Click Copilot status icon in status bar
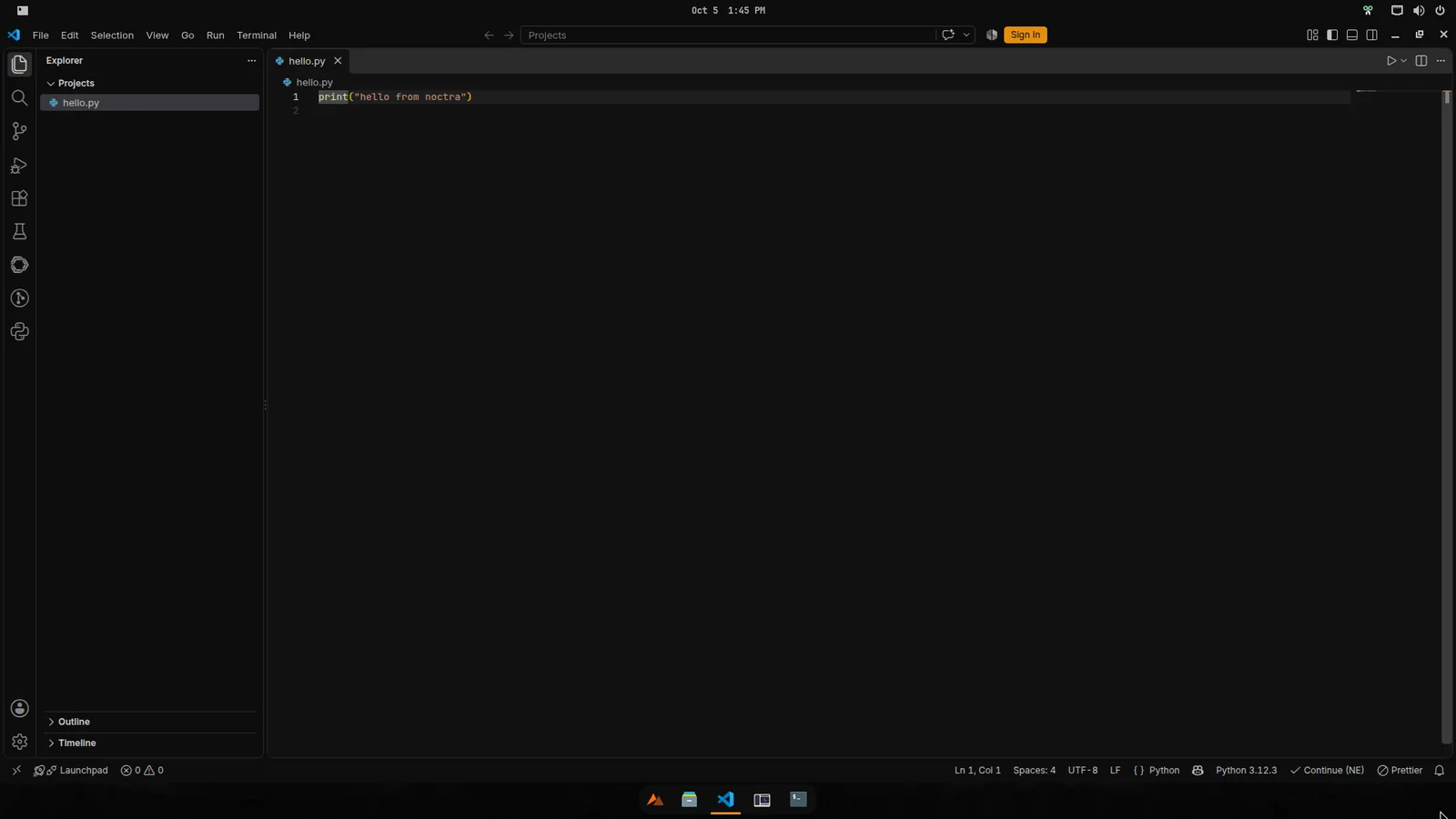Screen dimensions: 1456x819 [x=1198, y=770]
